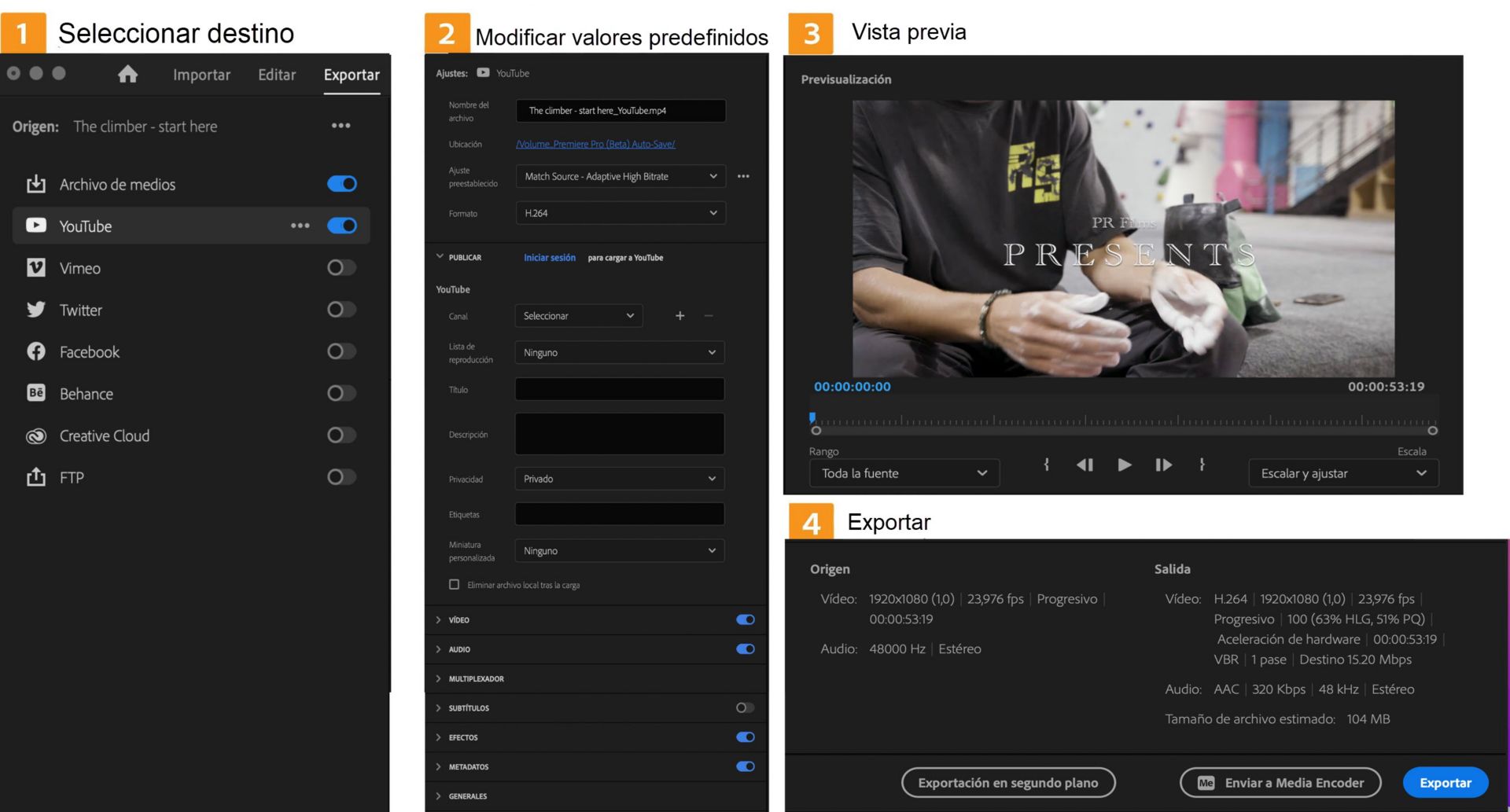
Task: Open the Privacidad dropdown set to Privado
Action: tap(619, 478)
